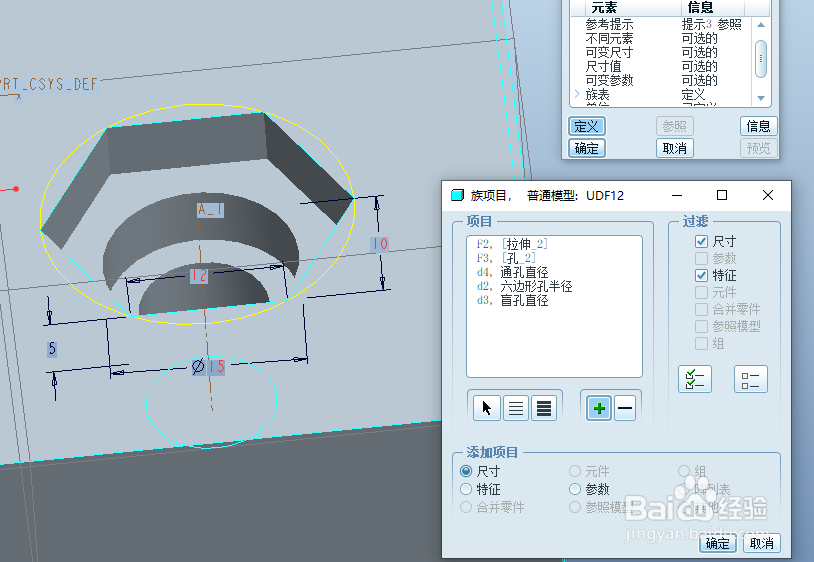Viewport: 814px width, 562px height.
Task: Click the UDF12 dialog title icon
Action: coord(457,195)
